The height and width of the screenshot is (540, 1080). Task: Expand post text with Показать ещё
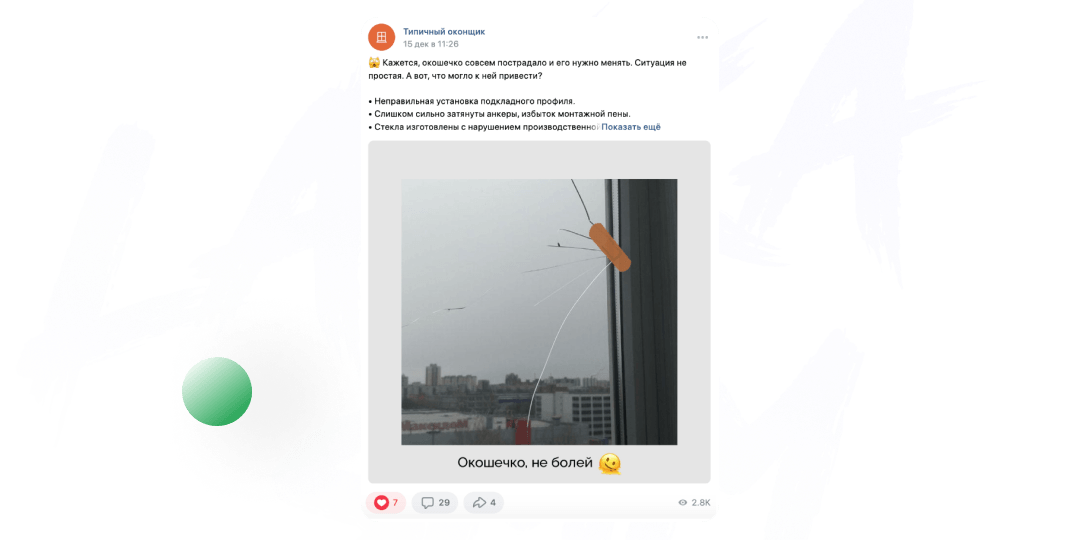coord(631,127)
